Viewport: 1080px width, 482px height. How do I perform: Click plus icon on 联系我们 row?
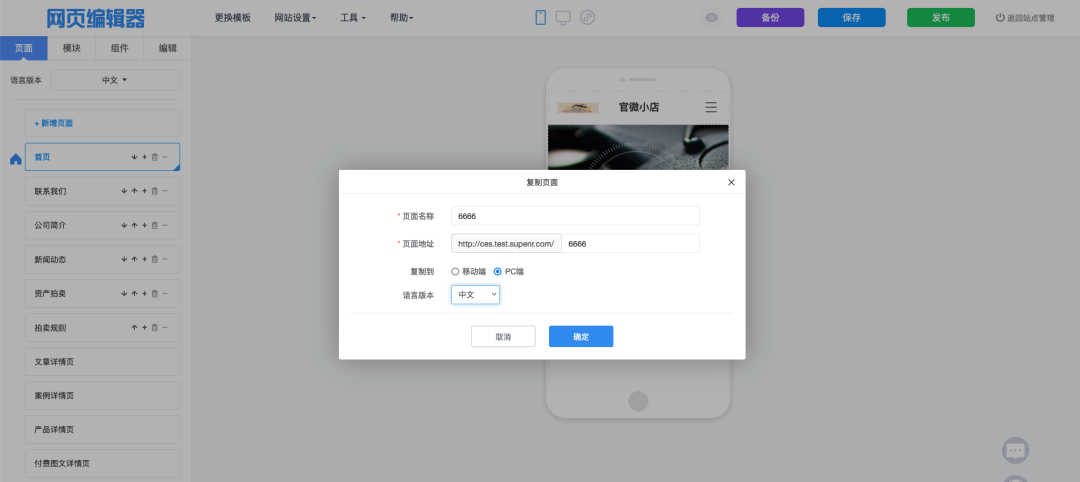point(145,191)
